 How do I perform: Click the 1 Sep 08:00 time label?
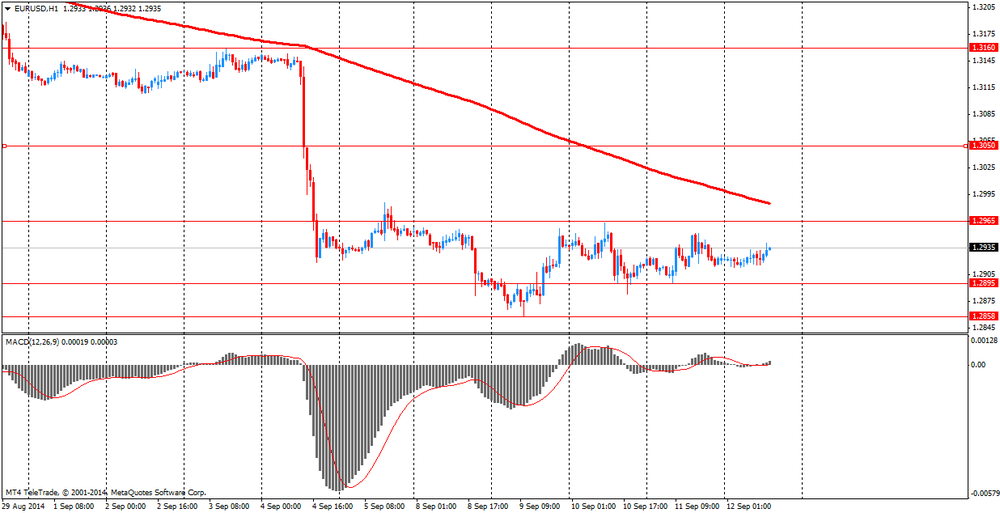pyautogui.click(x=73, y=507)
